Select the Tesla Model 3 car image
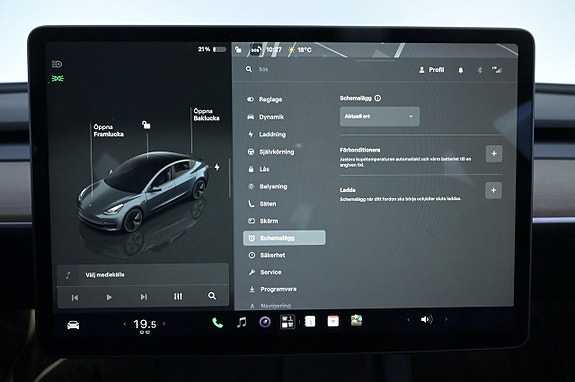 click(x=144, y=191)
